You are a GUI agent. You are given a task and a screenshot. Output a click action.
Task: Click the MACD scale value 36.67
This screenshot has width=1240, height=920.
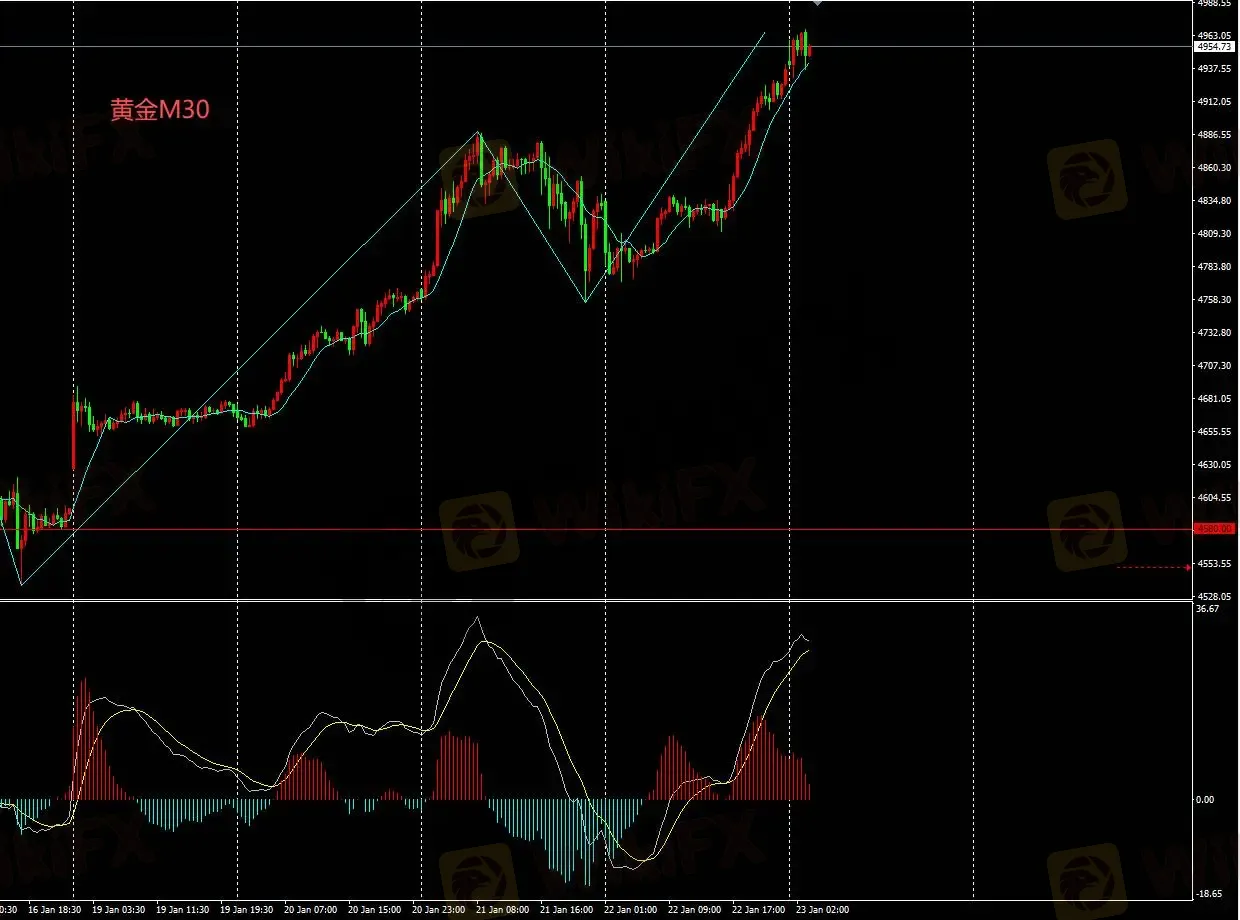coord(1207,608)
